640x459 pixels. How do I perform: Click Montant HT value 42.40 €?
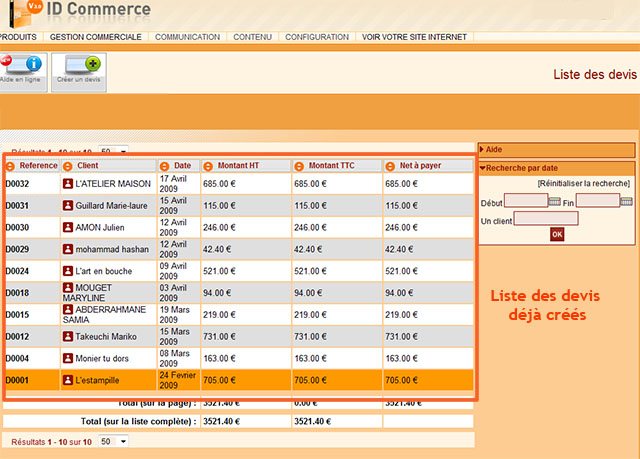pos(217,249)
